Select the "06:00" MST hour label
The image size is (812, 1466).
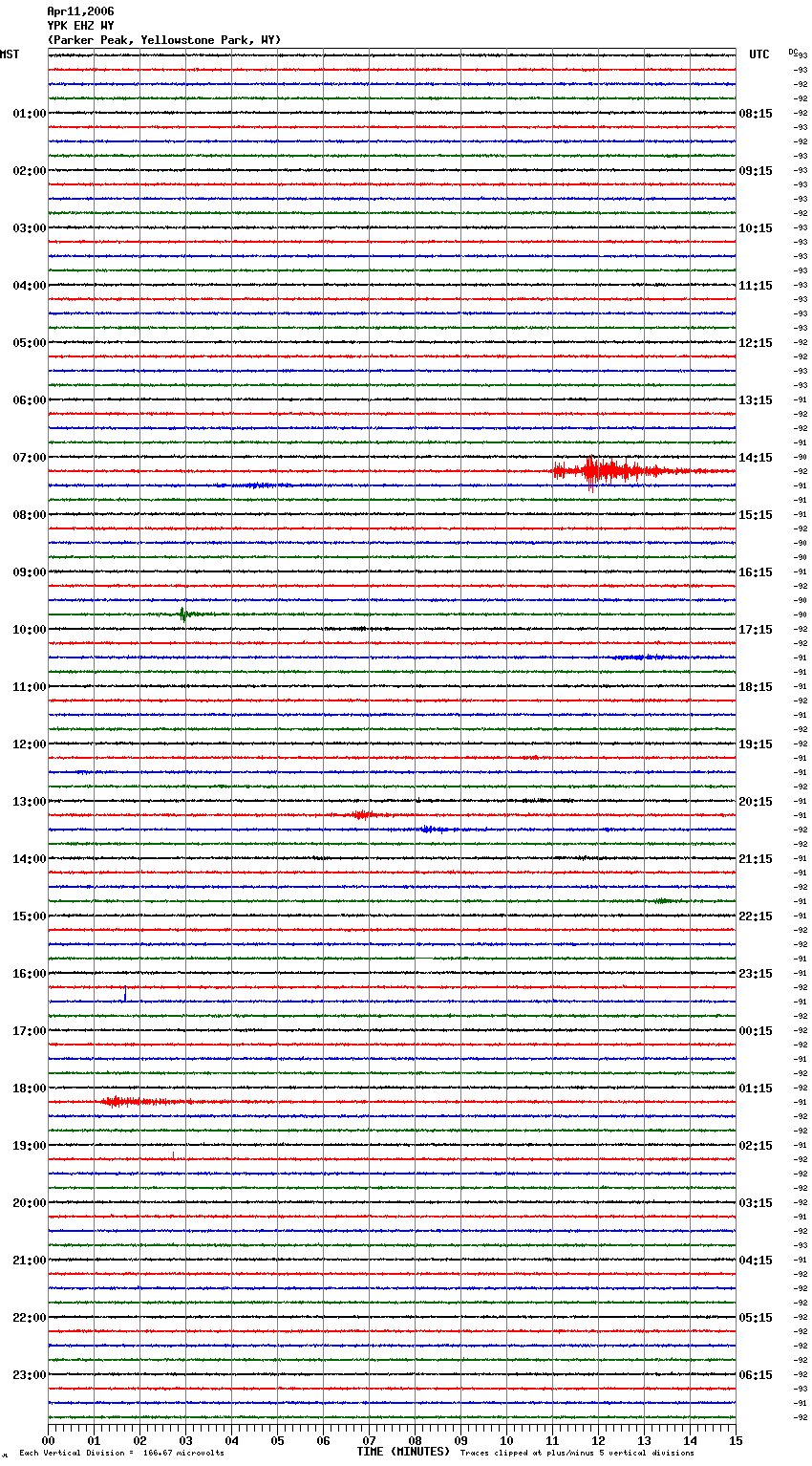pos(30,400)
